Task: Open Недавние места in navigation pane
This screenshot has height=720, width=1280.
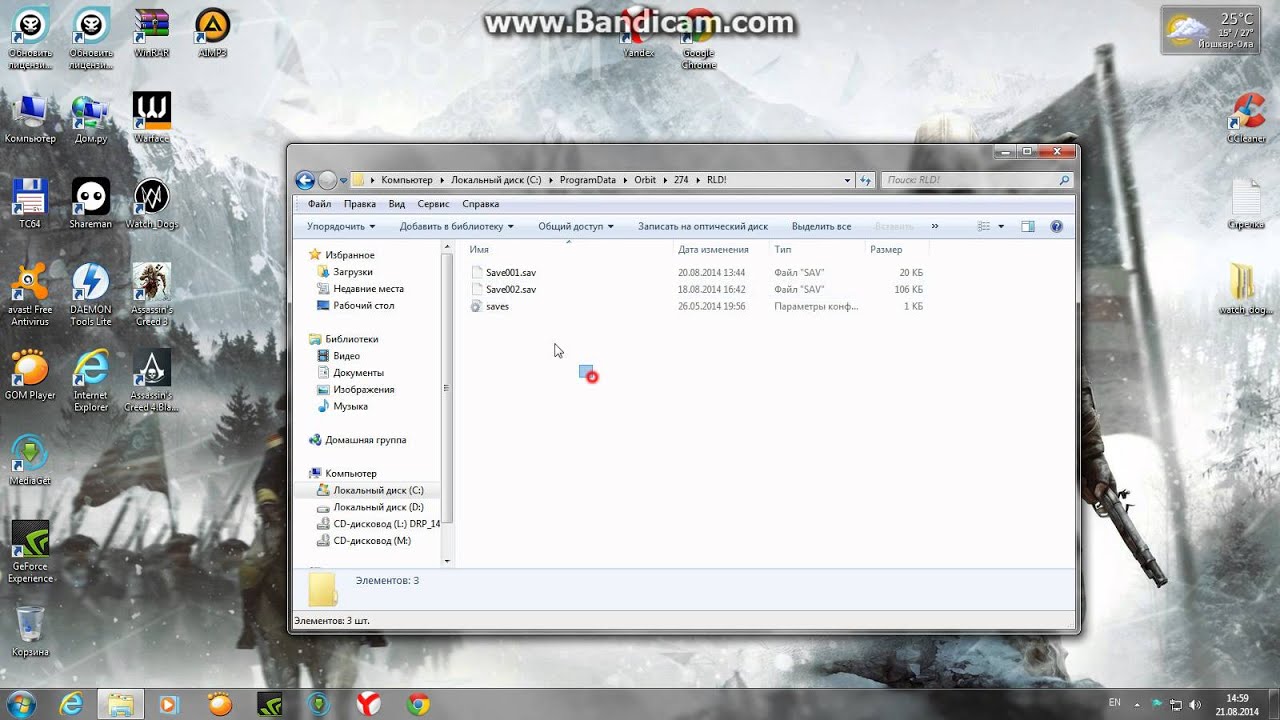Action: 368,289
